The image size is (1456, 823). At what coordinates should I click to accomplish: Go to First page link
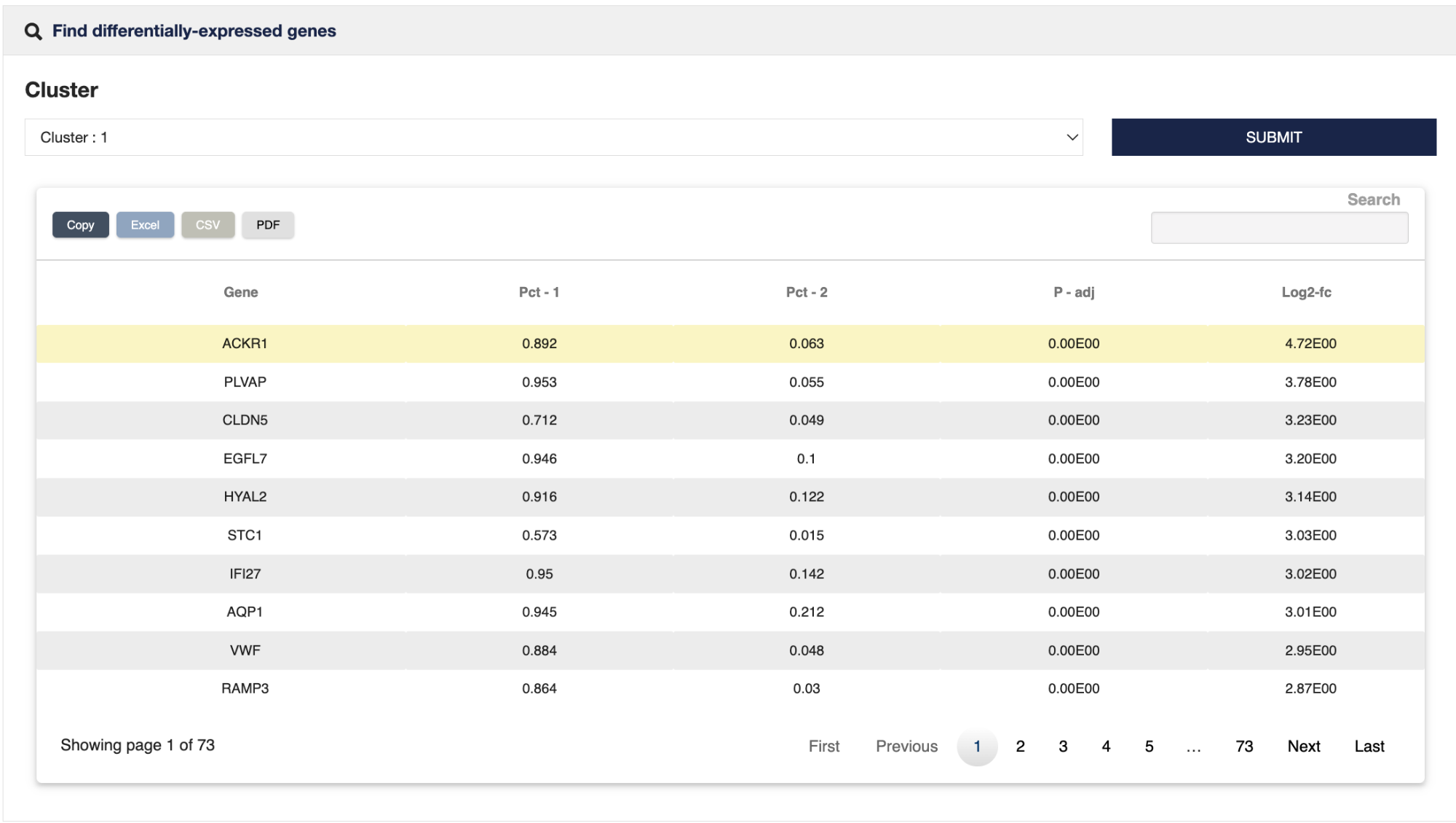click(824, 747)
